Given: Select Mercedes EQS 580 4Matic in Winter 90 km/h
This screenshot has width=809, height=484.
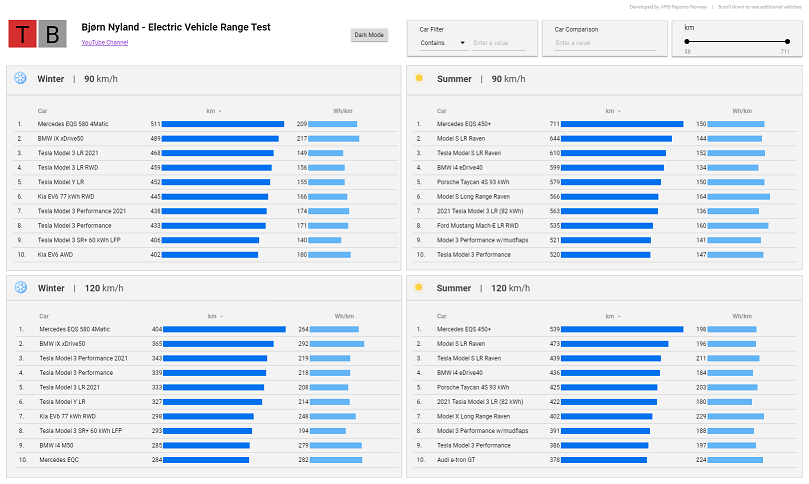Looking at the screenshot, I should click(x=73, y=124).
